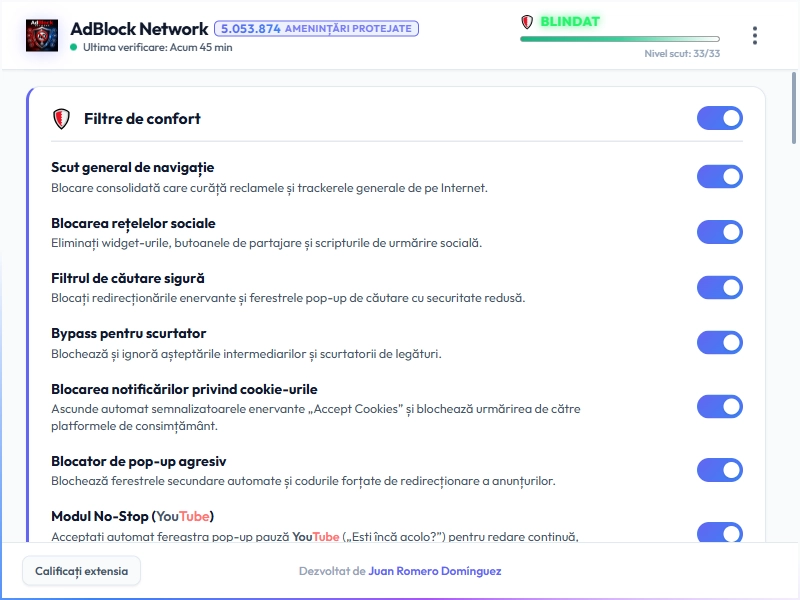Click description starting Eliminați widget-urile
Image resolution: width=800 pixels, height=600 pixels.
pyautogui.click(x=266, y=243)
